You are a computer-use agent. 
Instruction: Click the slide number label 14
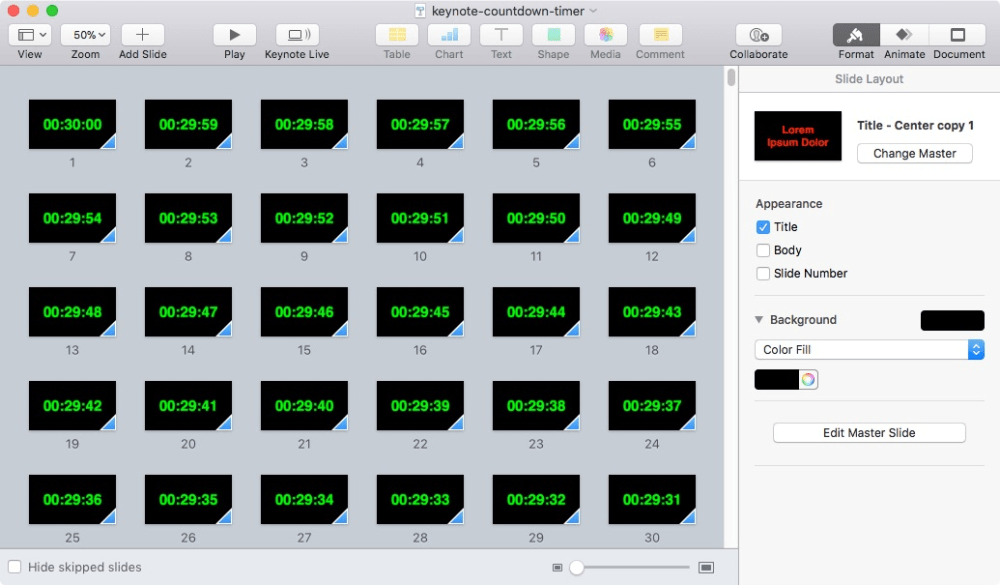[x=188, y=350]
